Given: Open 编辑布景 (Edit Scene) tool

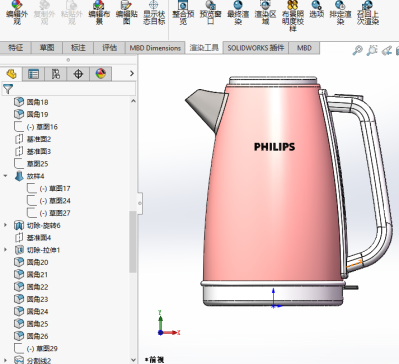Looking at the screenshot, I should [99, 12].
